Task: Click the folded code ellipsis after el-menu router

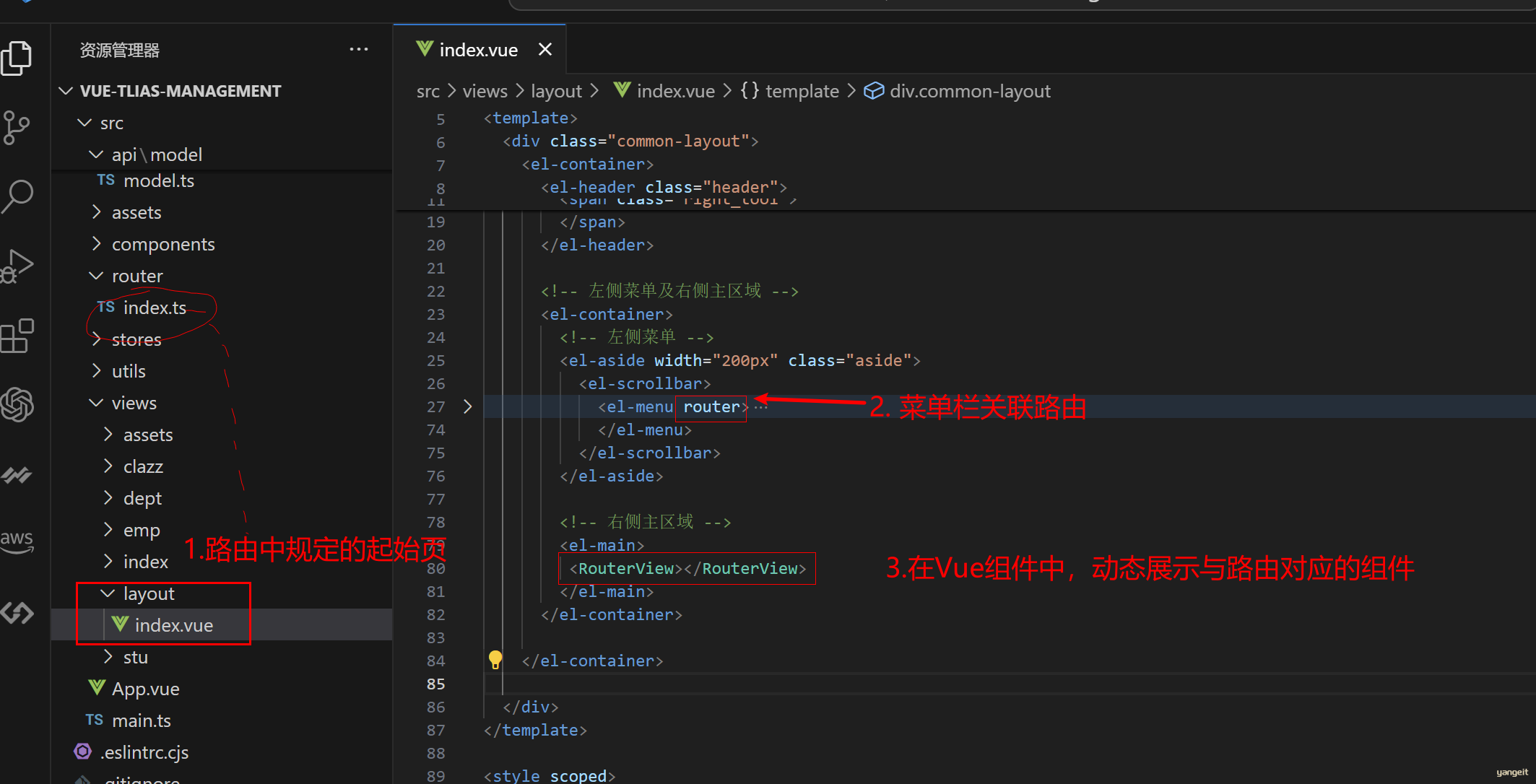Action: pos(760,406)
